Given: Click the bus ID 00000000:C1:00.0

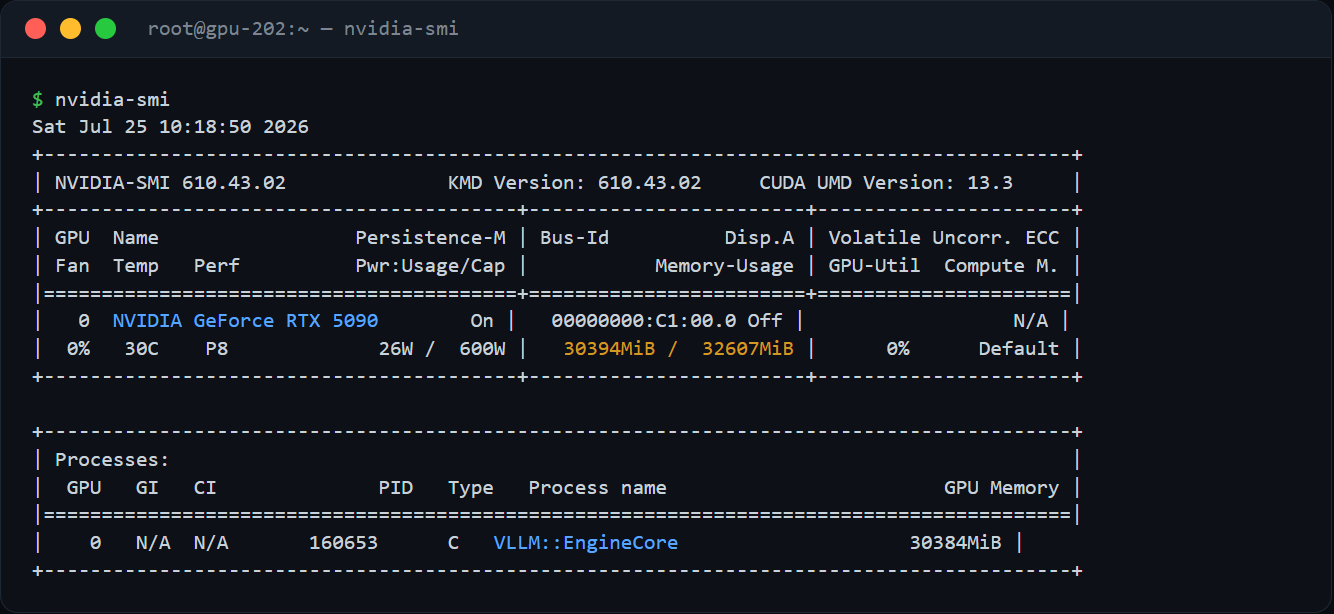Looking at the screenshot, I should [644, 321].
